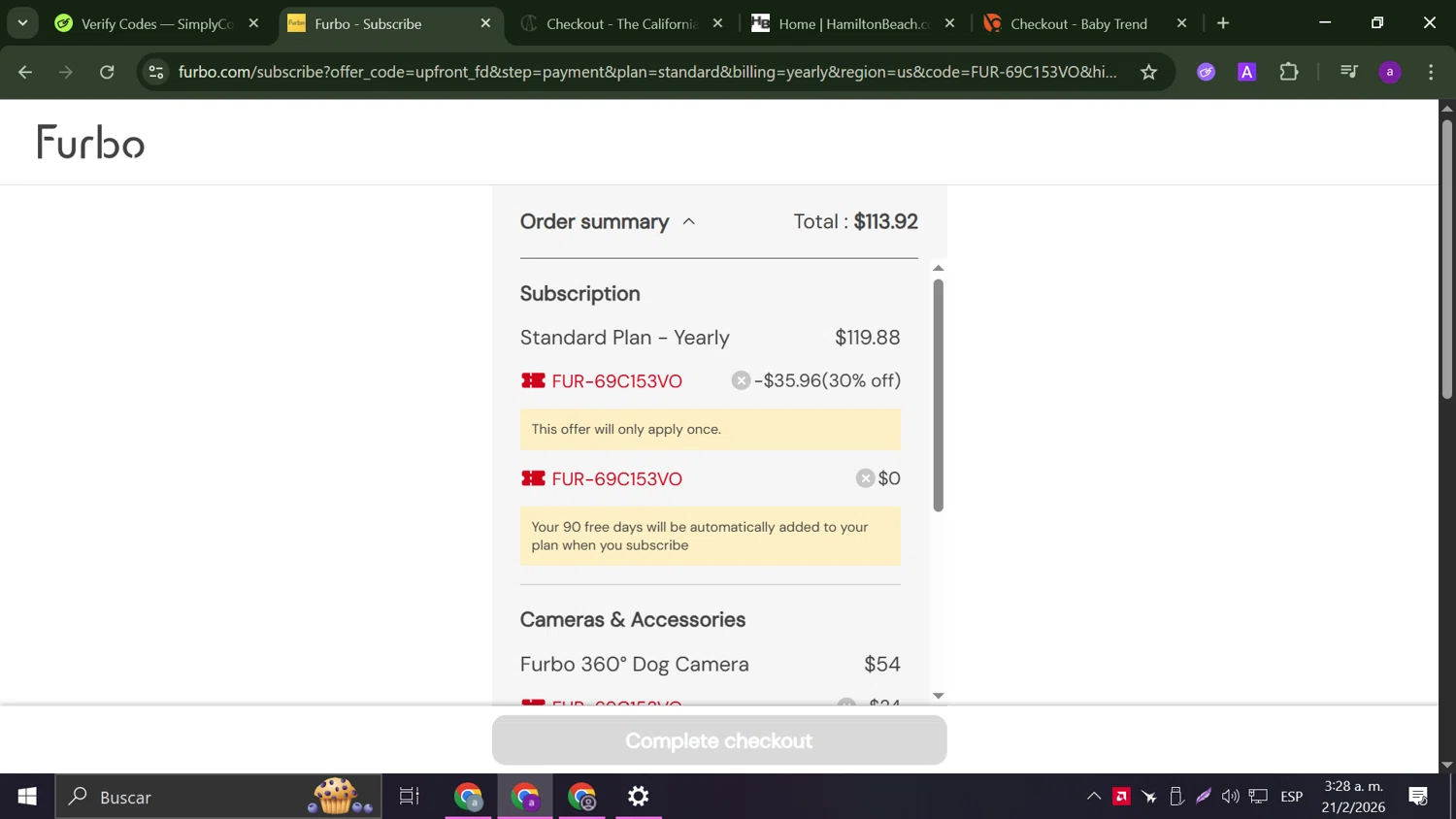This screenshot has height=819, width=1456.
Task: Open Windows Task View
Action: click(x=410, y=797)
